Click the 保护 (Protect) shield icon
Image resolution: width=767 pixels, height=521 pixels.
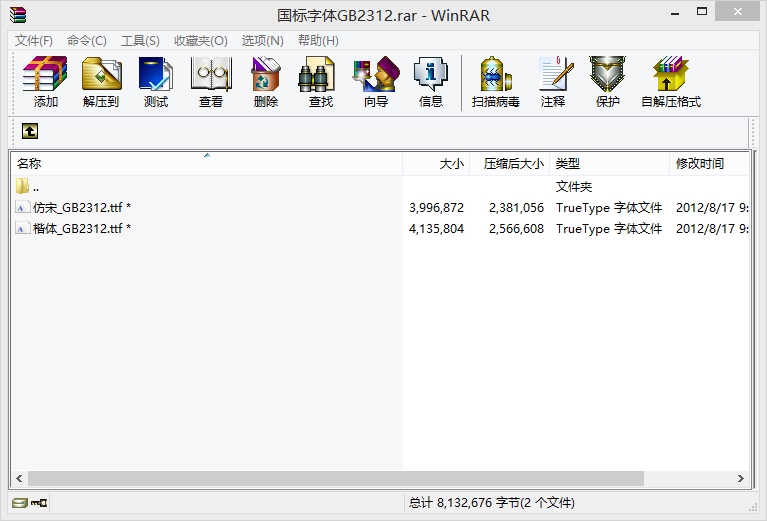607,74
